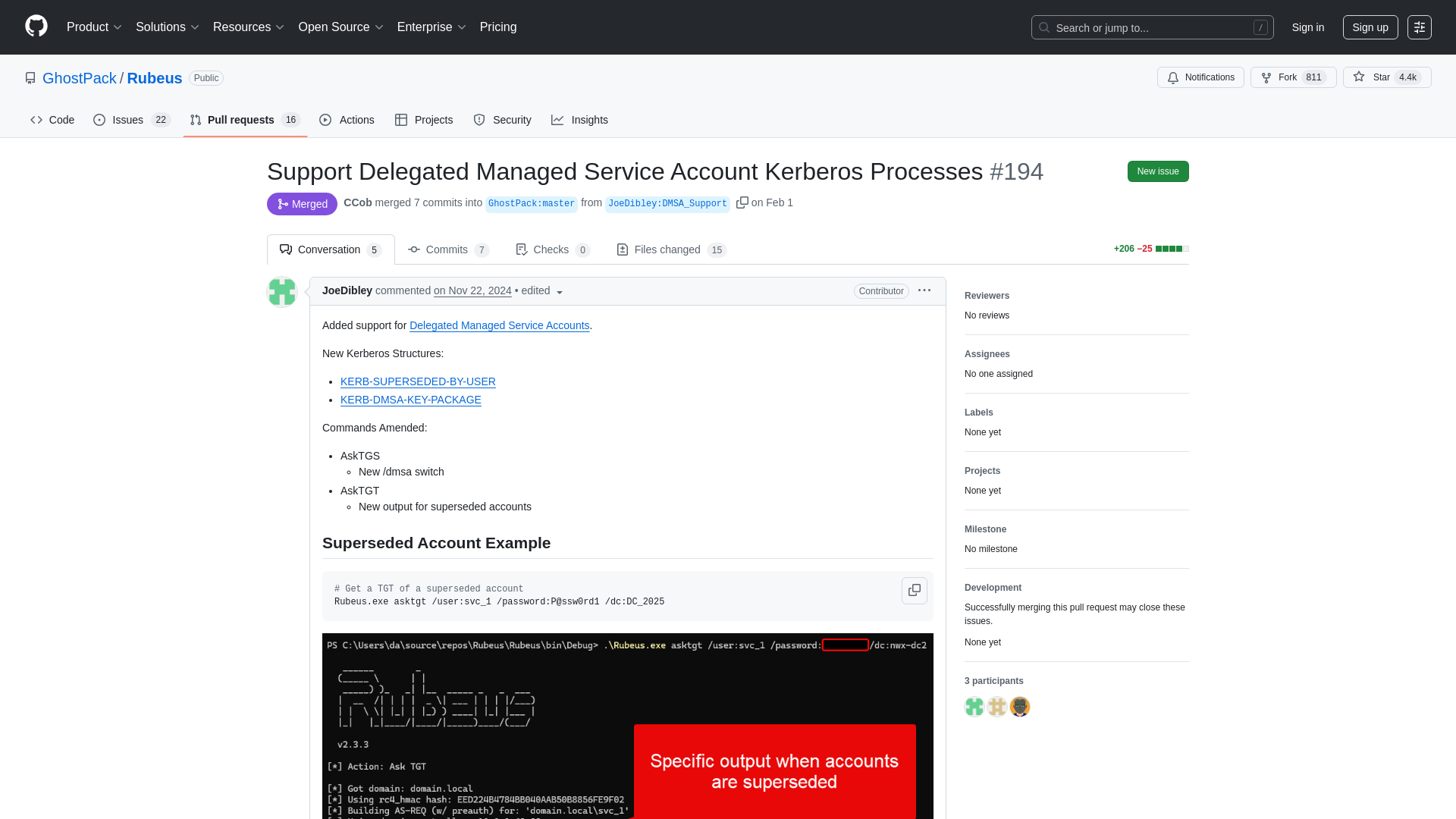Click the Labels sidebar heading

[x=979, y=413]
